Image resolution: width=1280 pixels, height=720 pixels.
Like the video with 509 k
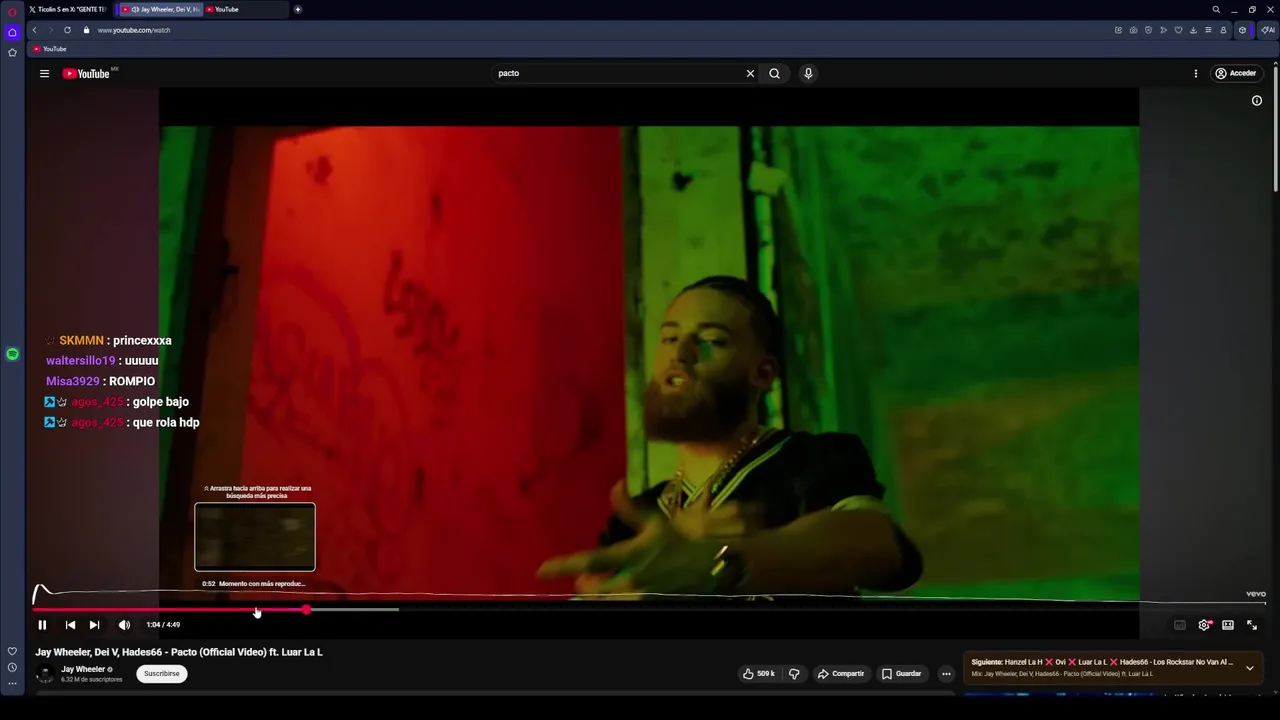pos(759,674)
